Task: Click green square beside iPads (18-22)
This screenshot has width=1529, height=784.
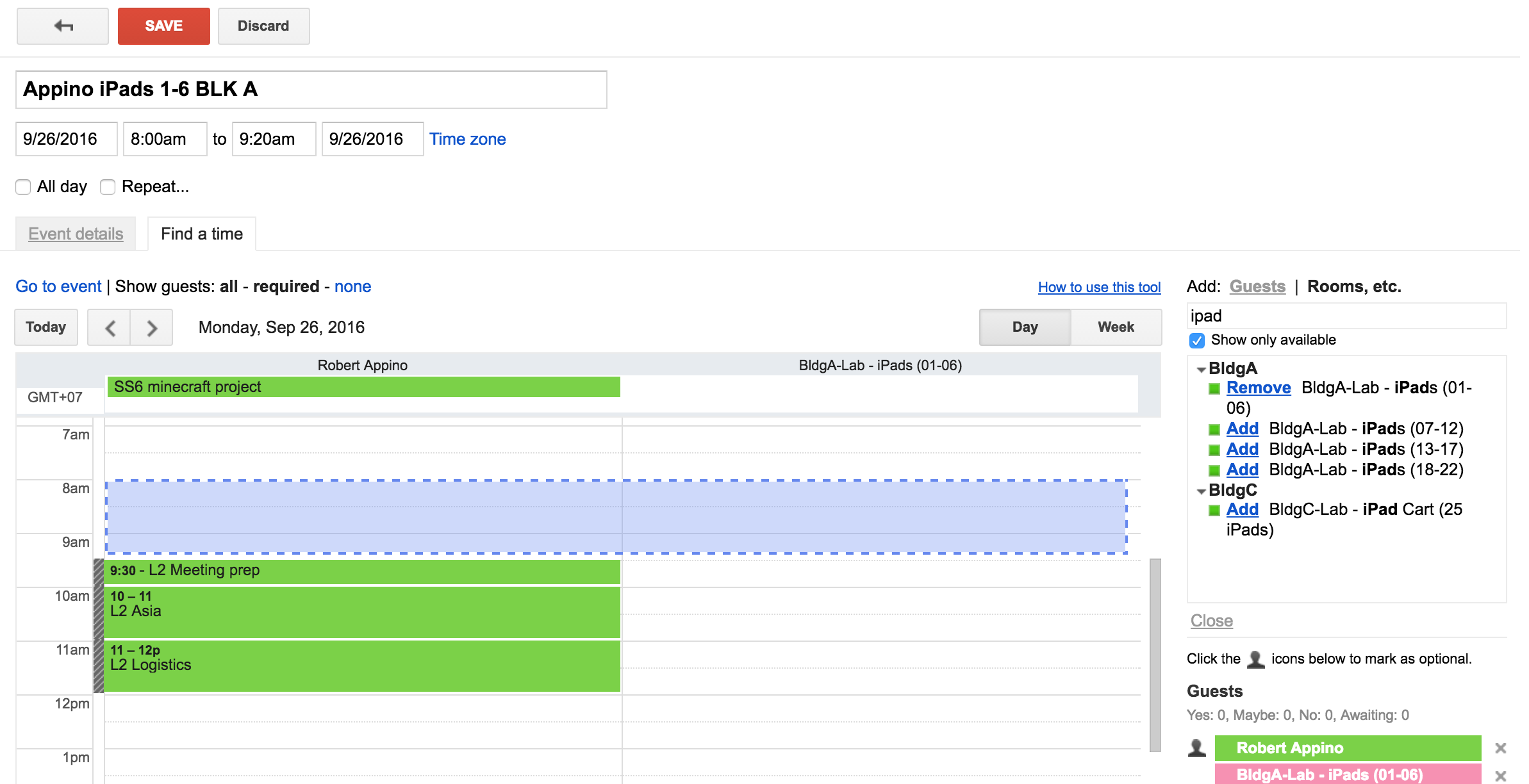Action: (x=1214, y=470)
